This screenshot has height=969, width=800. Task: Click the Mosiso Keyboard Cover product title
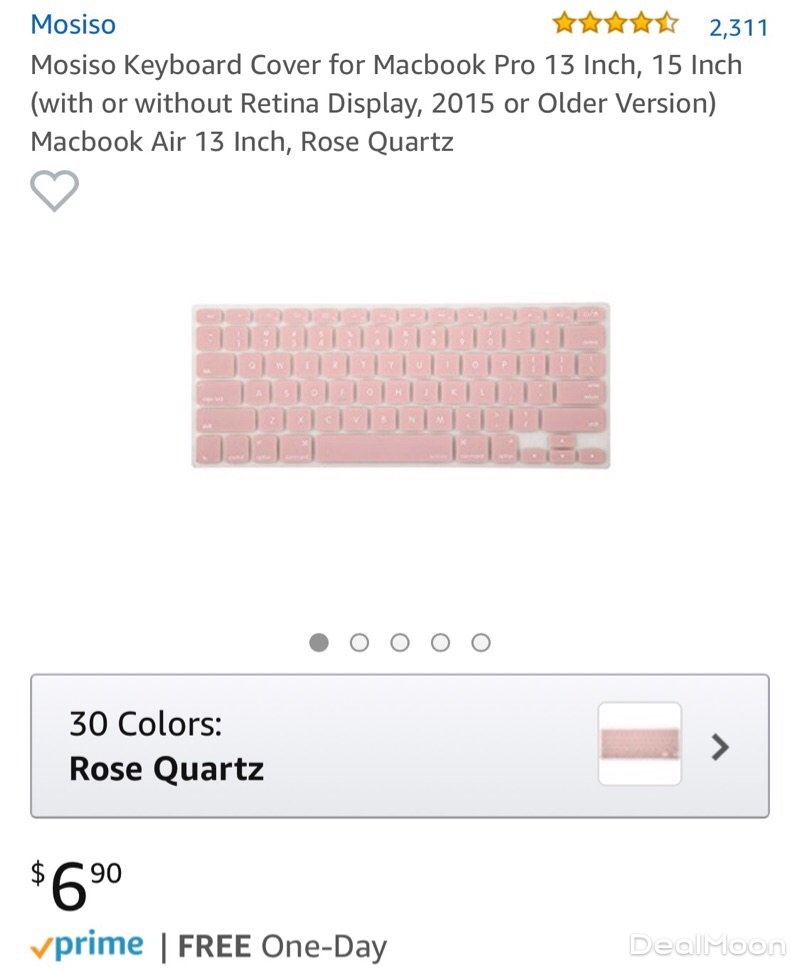[x=386, y=103]
